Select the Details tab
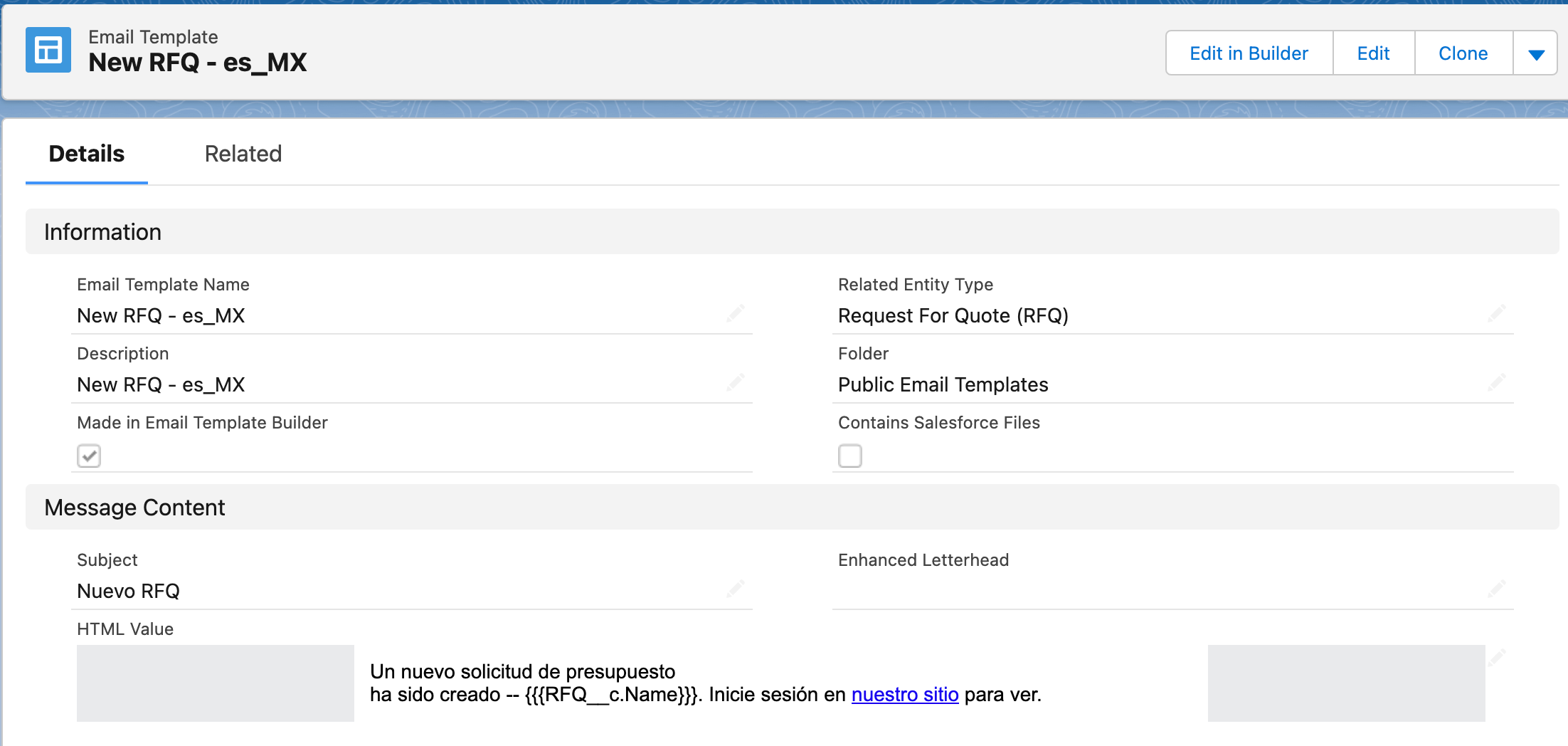The width and height of the screenshot is (1568, 746). click(x=87, y=154)
